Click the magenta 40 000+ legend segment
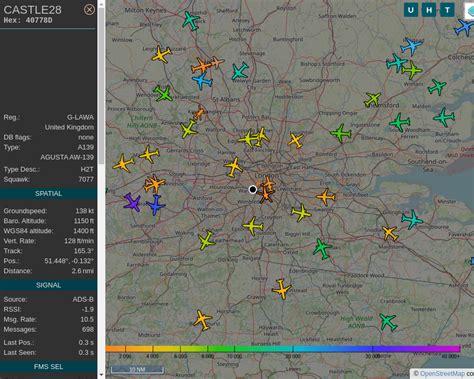This screenshot has width=474, height=379. [450, 349]
